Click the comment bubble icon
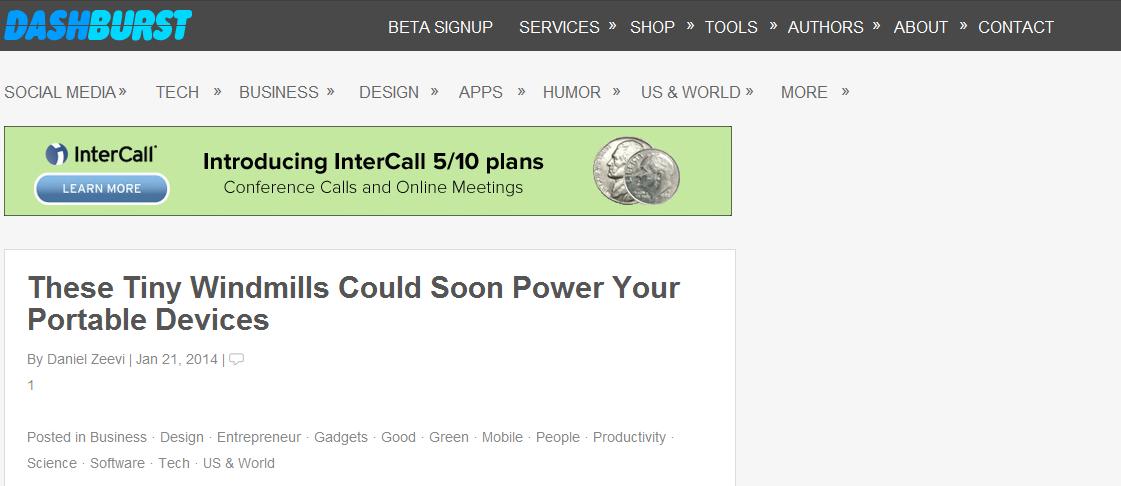 tap(236, 360)
